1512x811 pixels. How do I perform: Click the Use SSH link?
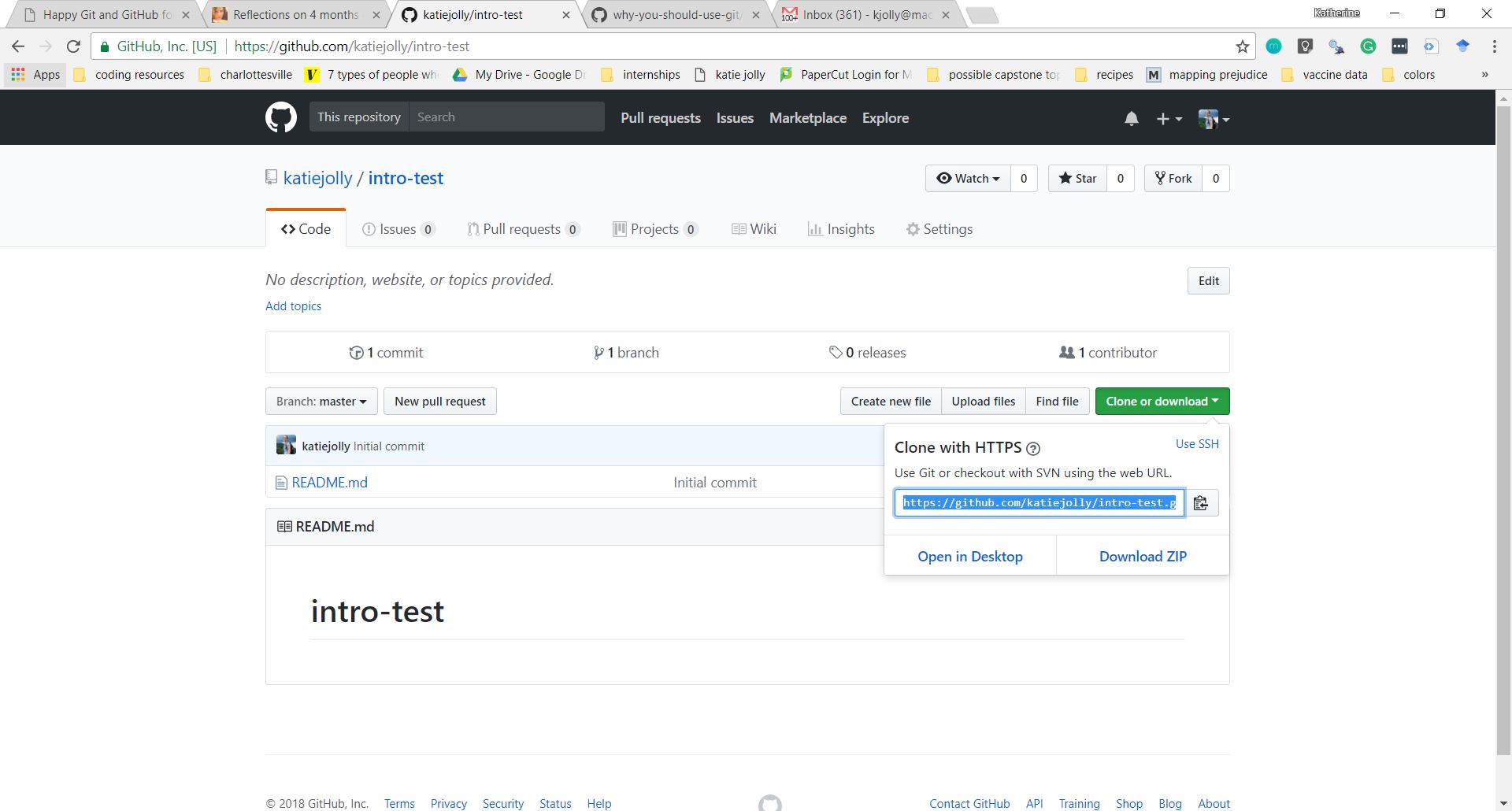tap(1197, 444)
